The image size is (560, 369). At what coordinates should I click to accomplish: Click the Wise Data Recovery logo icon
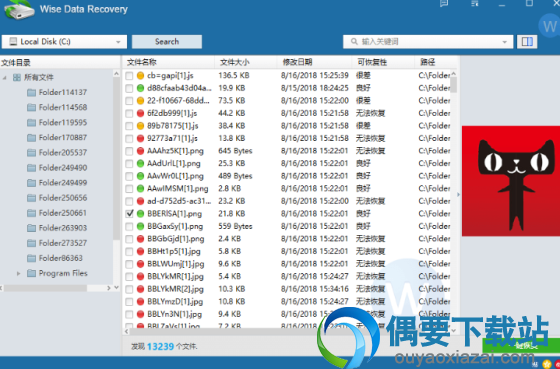click(19, 9)
